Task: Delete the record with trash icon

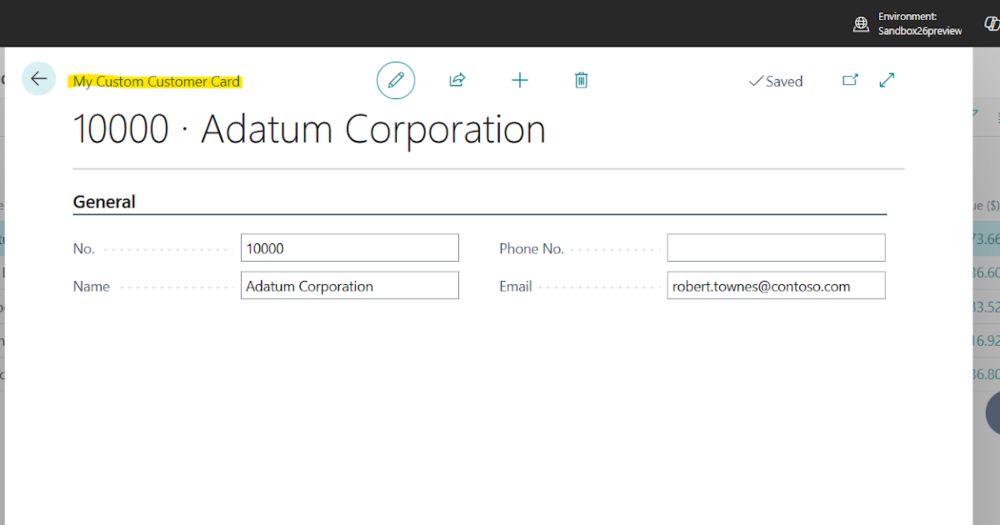Action: [581, 80]
